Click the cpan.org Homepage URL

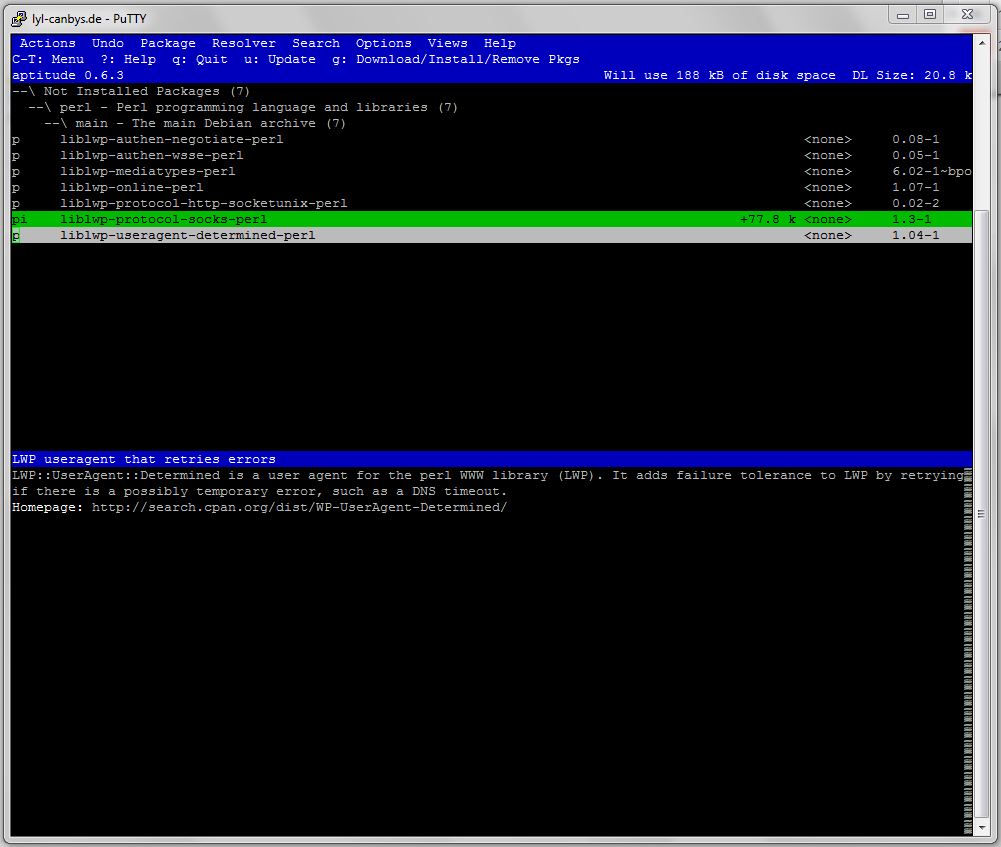click(x=299, y=507)
